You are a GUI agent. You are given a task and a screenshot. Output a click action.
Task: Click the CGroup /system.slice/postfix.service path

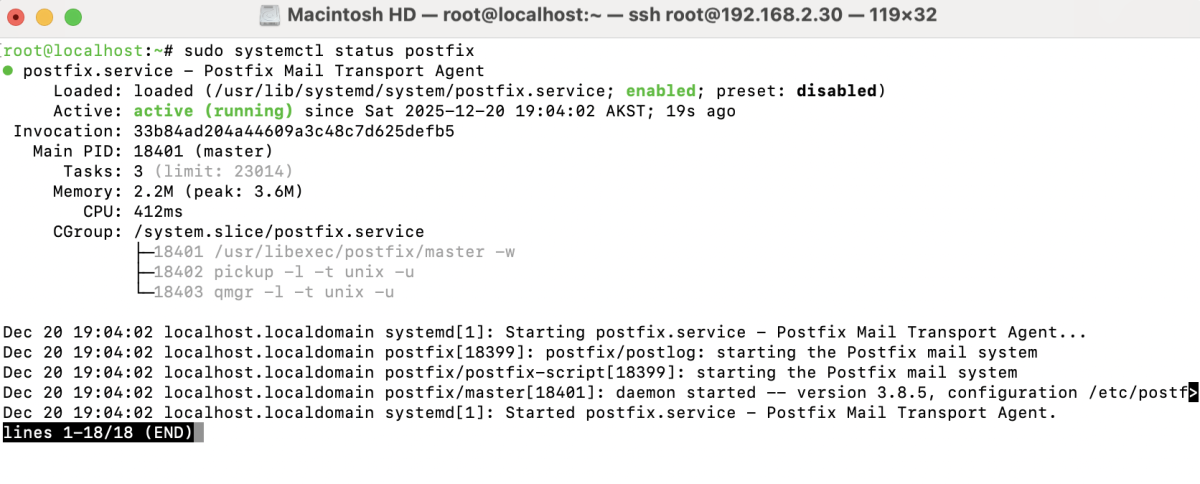(x=278, y=232)
